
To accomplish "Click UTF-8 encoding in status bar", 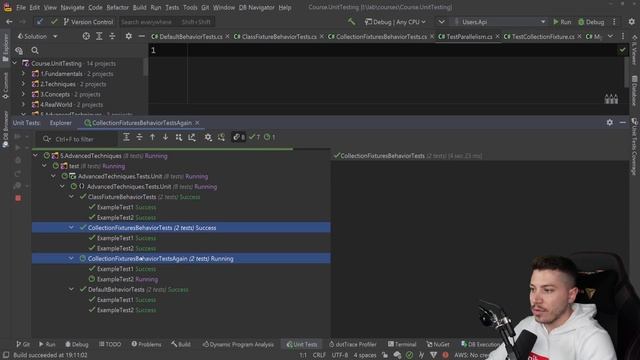I will (340, 355).
